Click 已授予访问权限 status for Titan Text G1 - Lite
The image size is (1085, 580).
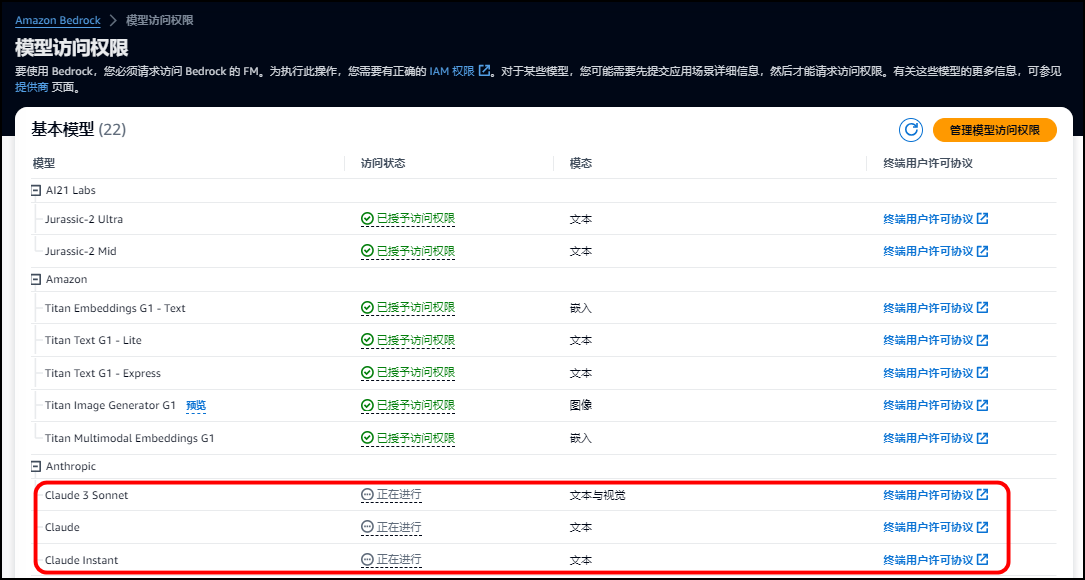[x=408, y=341]
